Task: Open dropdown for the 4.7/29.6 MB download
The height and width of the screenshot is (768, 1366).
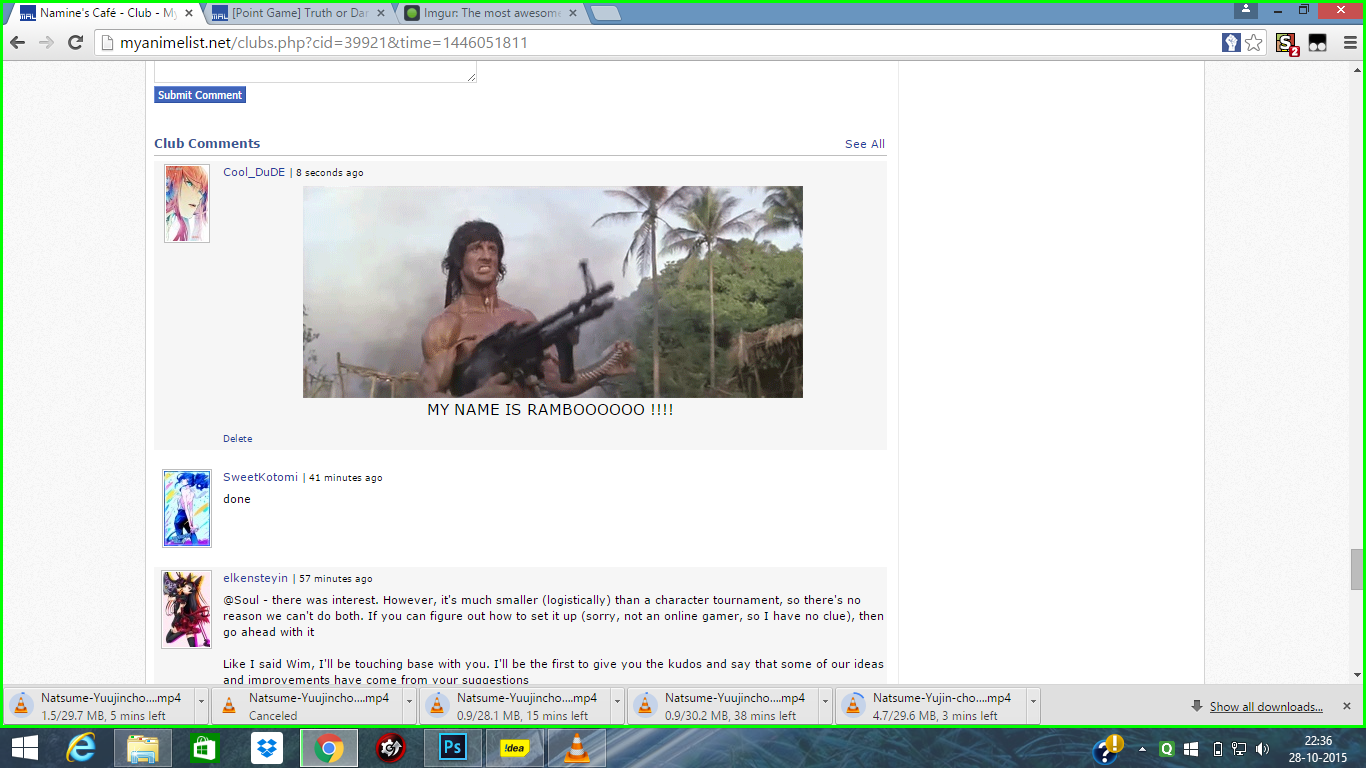Action: [1033, 706]
